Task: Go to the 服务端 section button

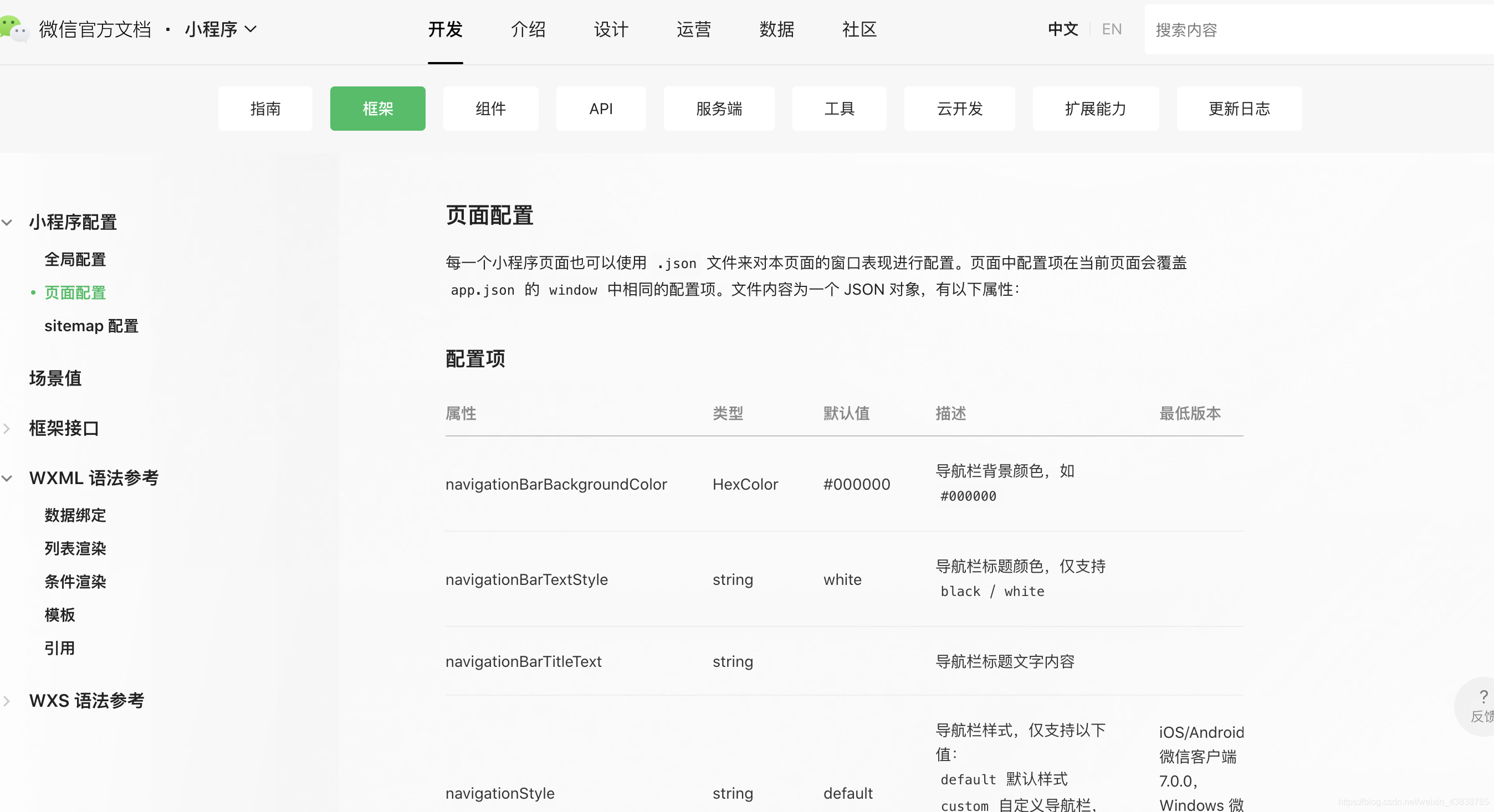Action: click(x=719, y=109)
